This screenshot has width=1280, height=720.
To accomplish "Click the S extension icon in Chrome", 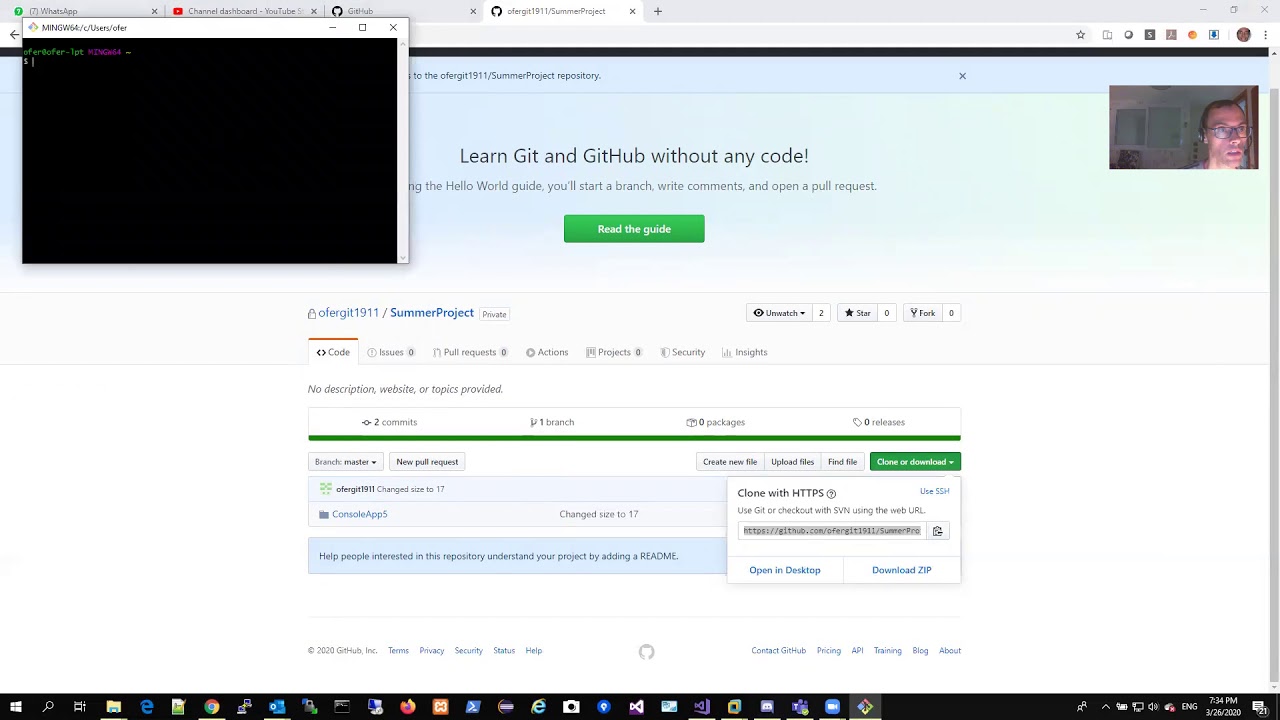I will [1150, 35].
